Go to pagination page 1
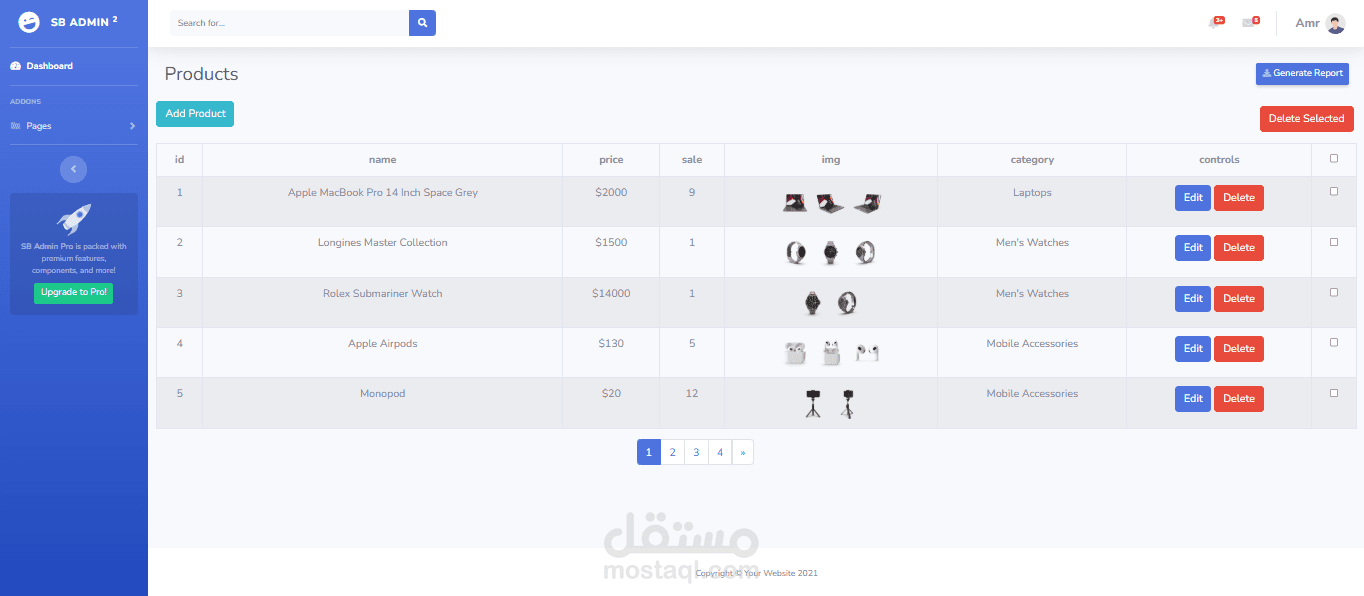 pyautogui.click(x=649, y=452)
